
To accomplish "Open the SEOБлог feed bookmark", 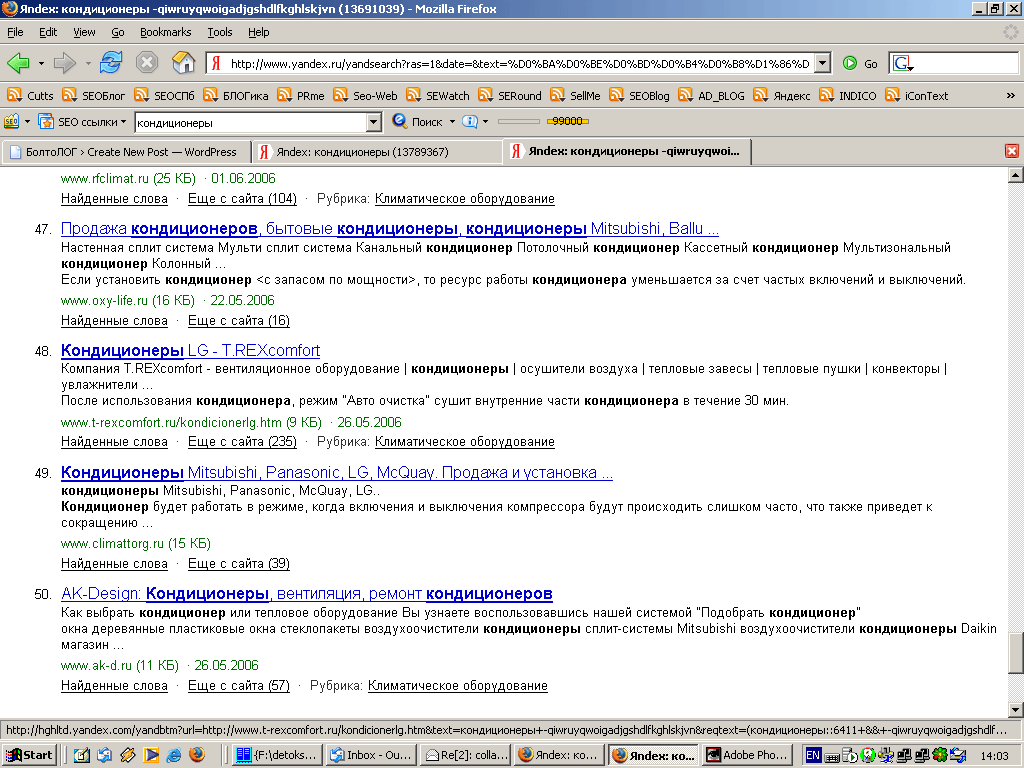I will (x=93, y=95).
